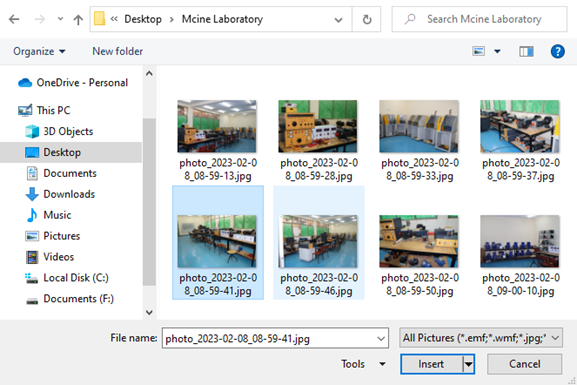Open the Organize menu

(x=39, y=51)
